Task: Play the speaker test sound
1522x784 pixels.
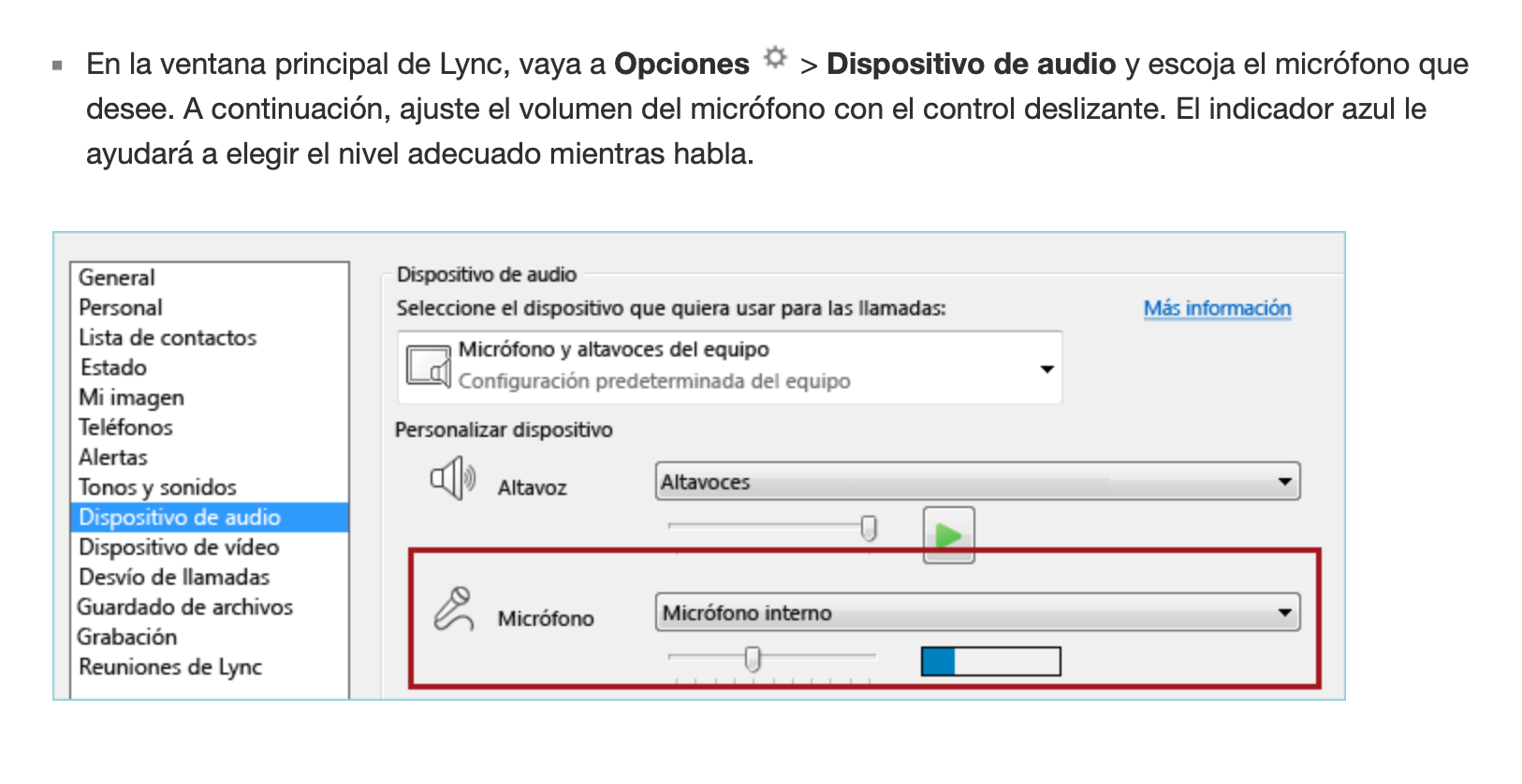Action: [x=948, y=535]
